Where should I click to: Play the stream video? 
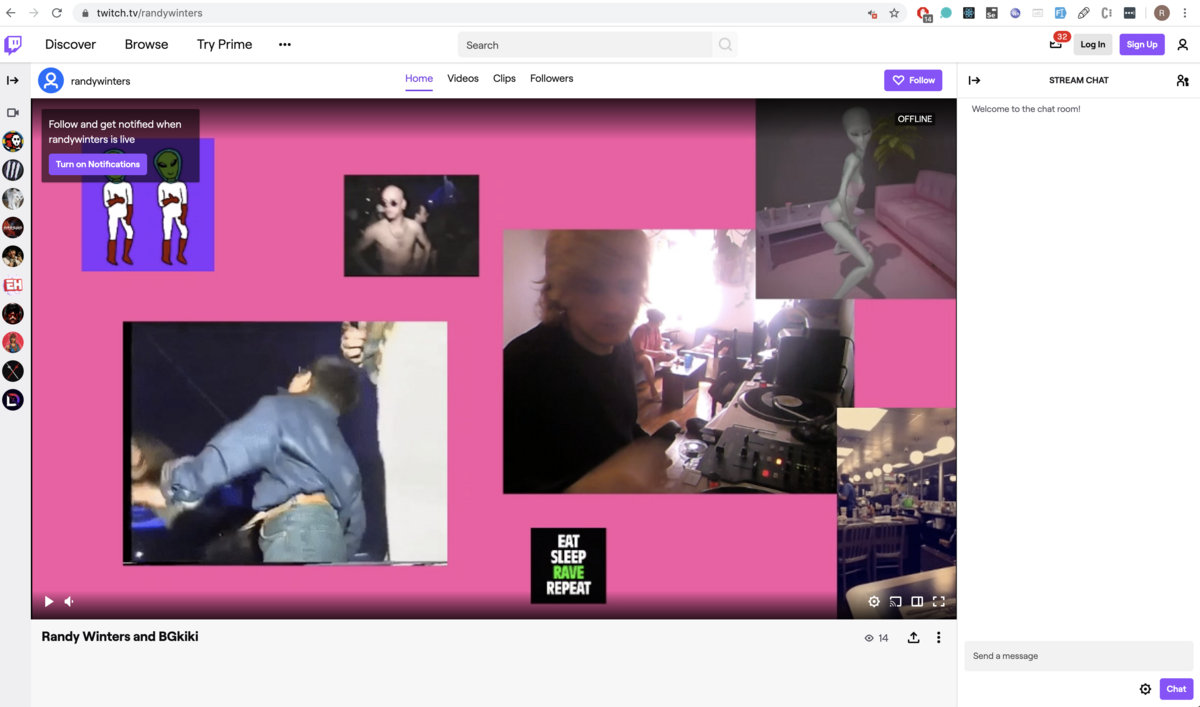(x=48, y=602)
